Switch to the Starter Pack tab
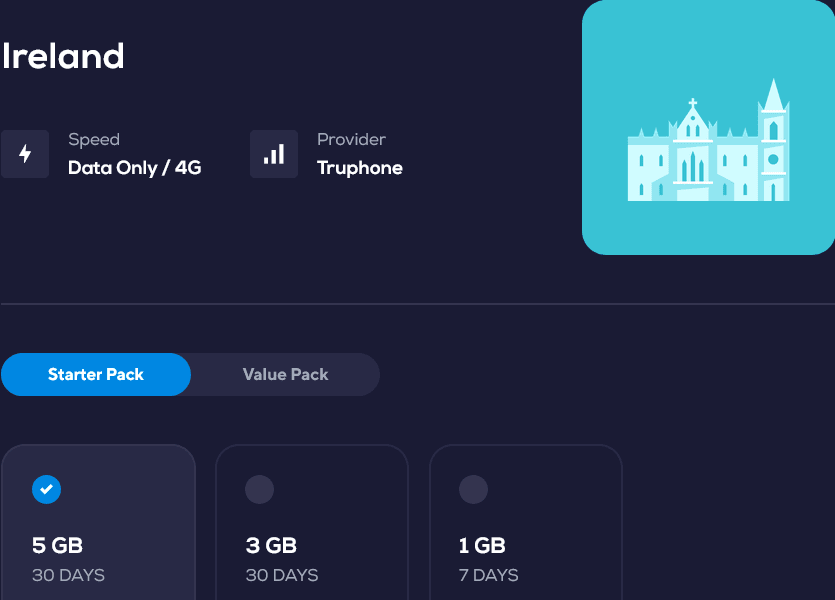 96,375
